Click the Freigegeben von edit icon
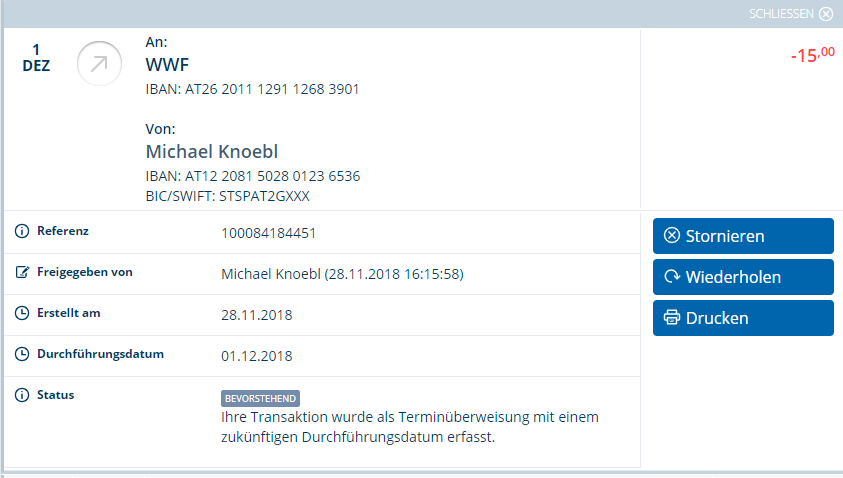This screenshot has height=478, width=843. click(22, 272)
